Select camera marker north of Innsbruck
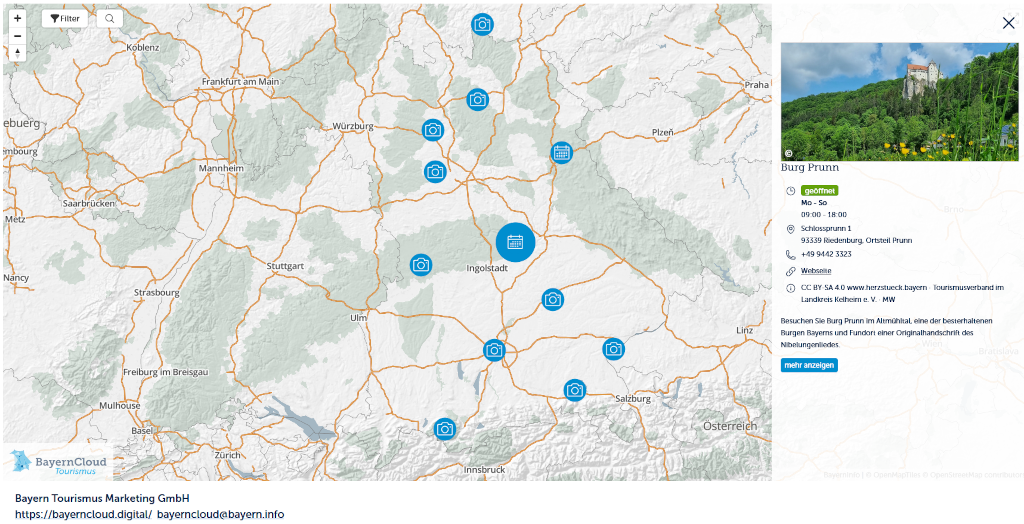This screenshot has width=1024, height=524. pos(445,429)
